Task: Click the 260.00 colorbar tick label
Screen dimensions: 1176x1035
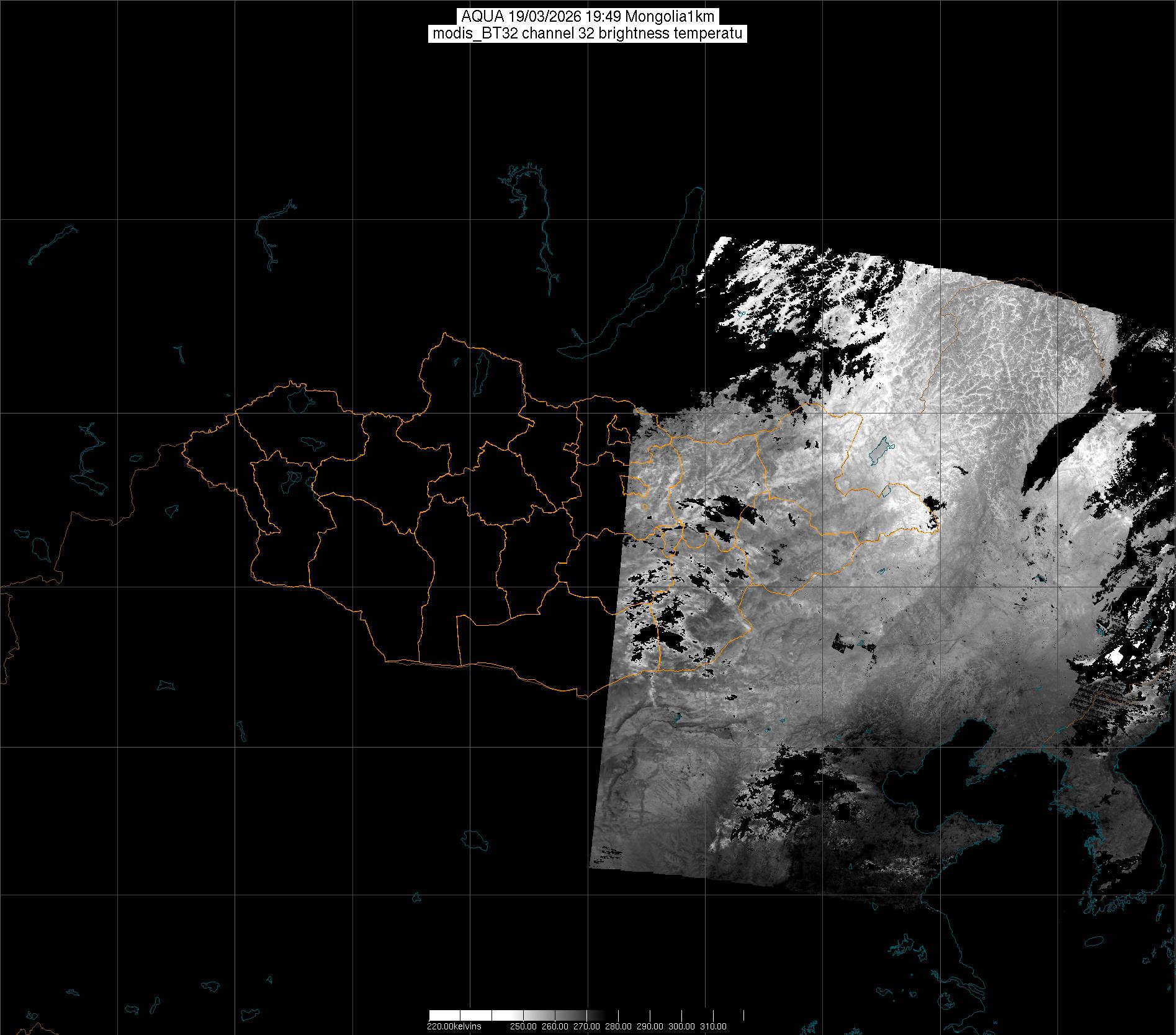Action: 554,1026
